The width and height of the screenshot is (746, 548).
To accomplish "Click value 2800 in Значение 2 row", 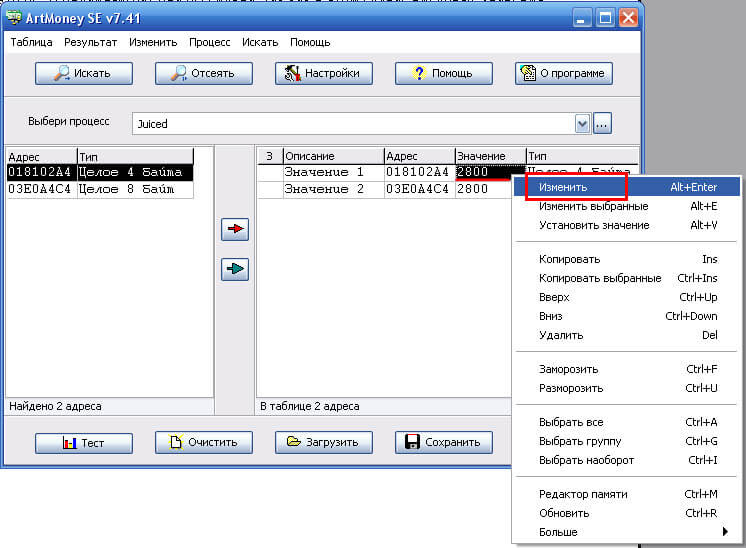I will click(x=483, y=189).
